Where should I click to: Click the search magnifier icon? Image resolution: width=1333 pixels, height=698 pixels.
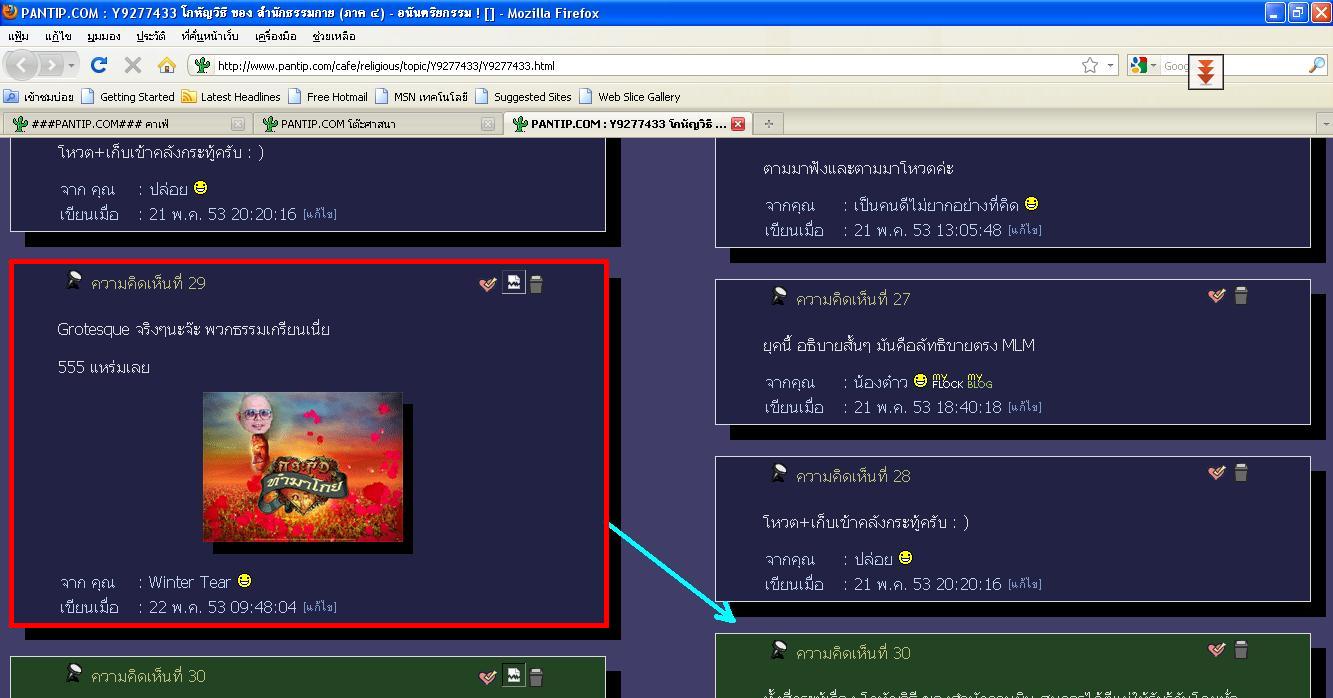point(1316,65)
